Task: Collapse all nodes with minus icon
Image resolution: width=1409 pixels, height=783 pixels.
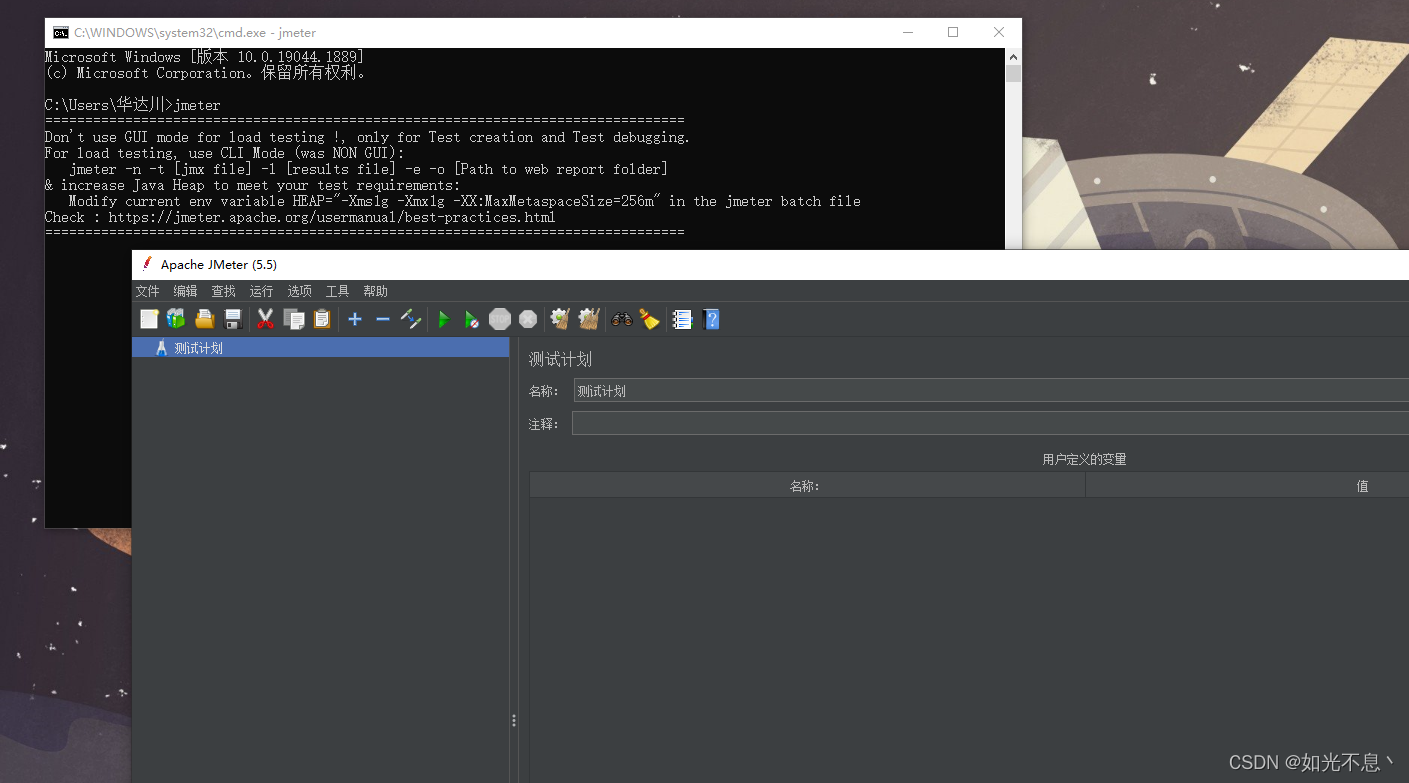Action: pyautogui.click(x=383, y=319)
